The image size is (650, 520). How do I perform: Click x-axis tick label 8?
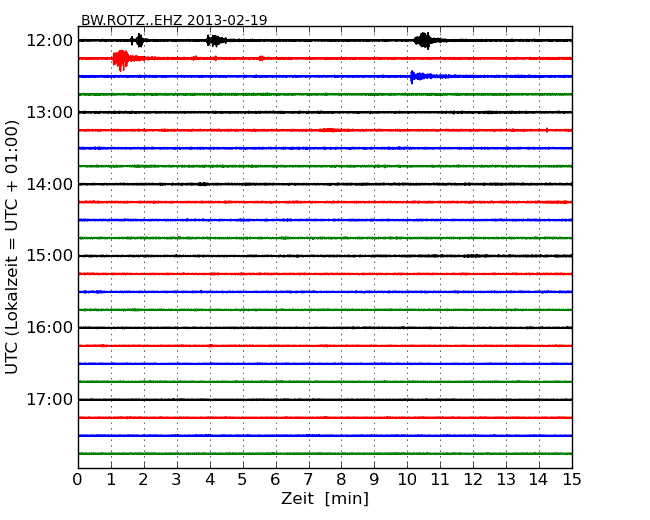click(341, 480)
